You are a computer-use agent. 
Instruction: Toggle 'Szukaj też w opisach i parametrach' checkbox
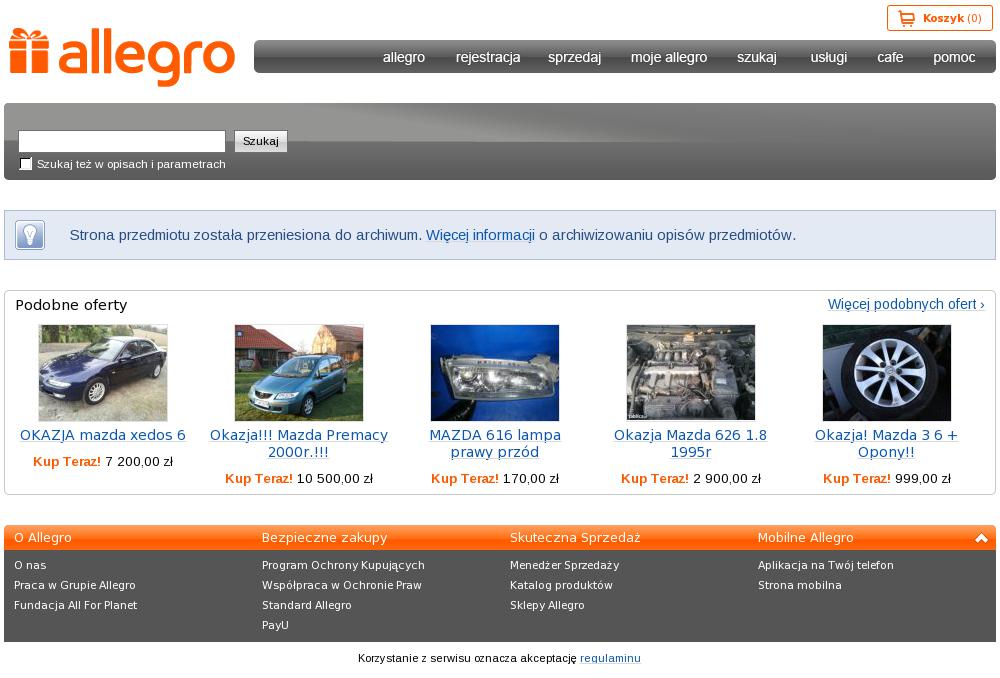[x=26, y=164]
